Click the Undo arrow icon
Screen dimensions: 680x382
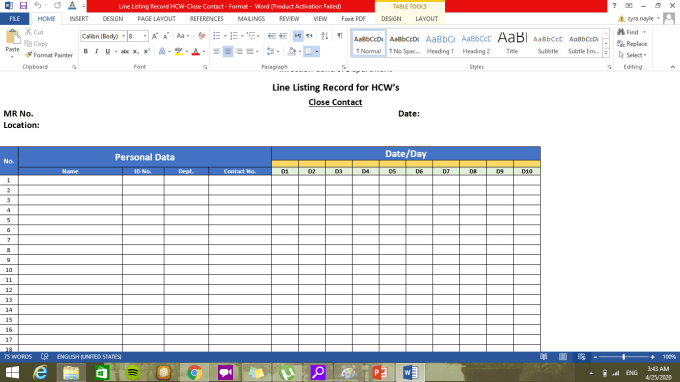click(x=38, y=6)
